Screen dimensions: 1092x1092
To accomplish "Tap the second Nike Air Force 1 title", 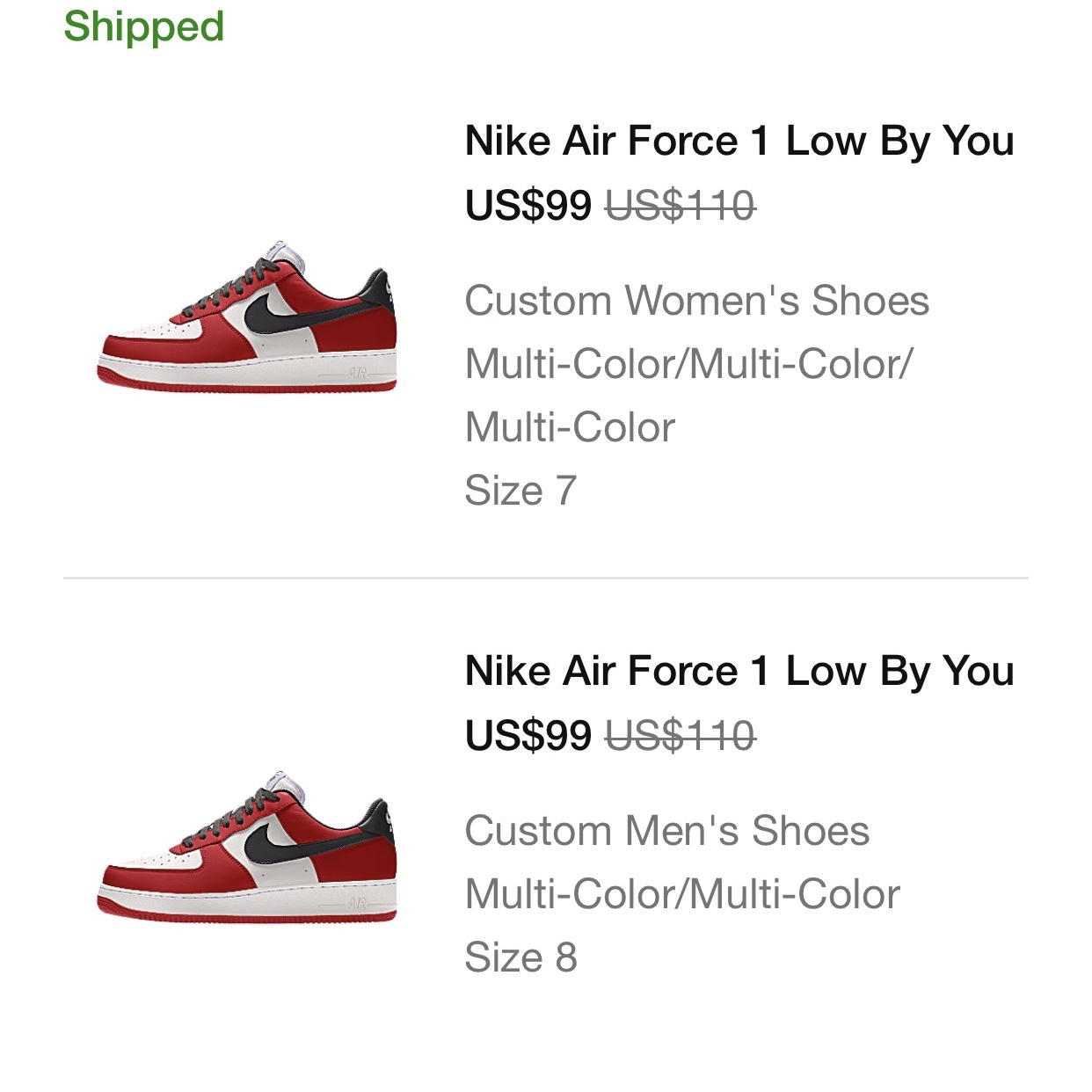I will pos(739,671).
